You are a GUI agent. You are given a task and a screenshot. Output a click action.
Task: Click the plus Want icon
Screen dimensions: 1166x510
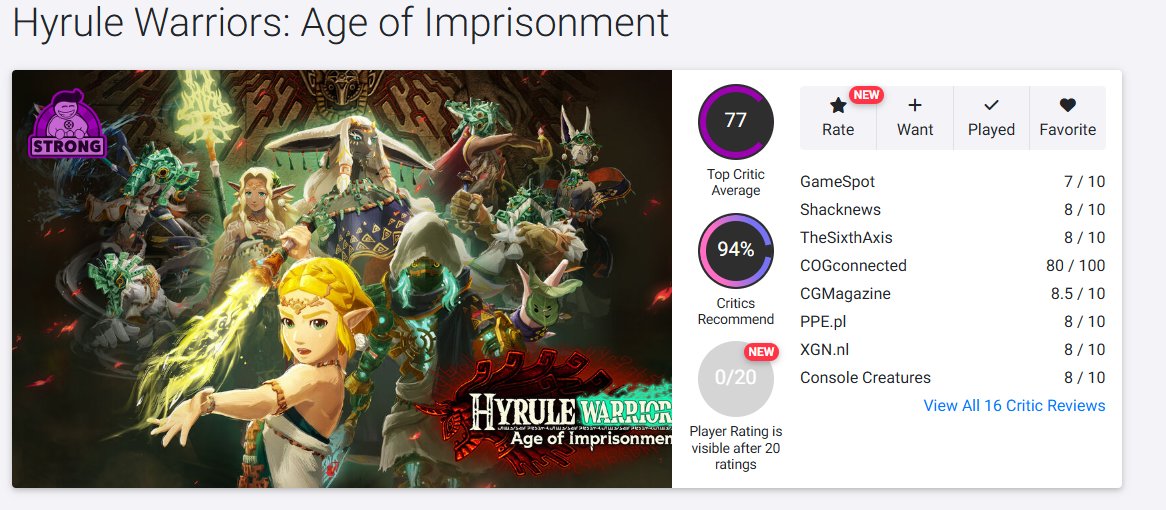click(x=915, y=106)
